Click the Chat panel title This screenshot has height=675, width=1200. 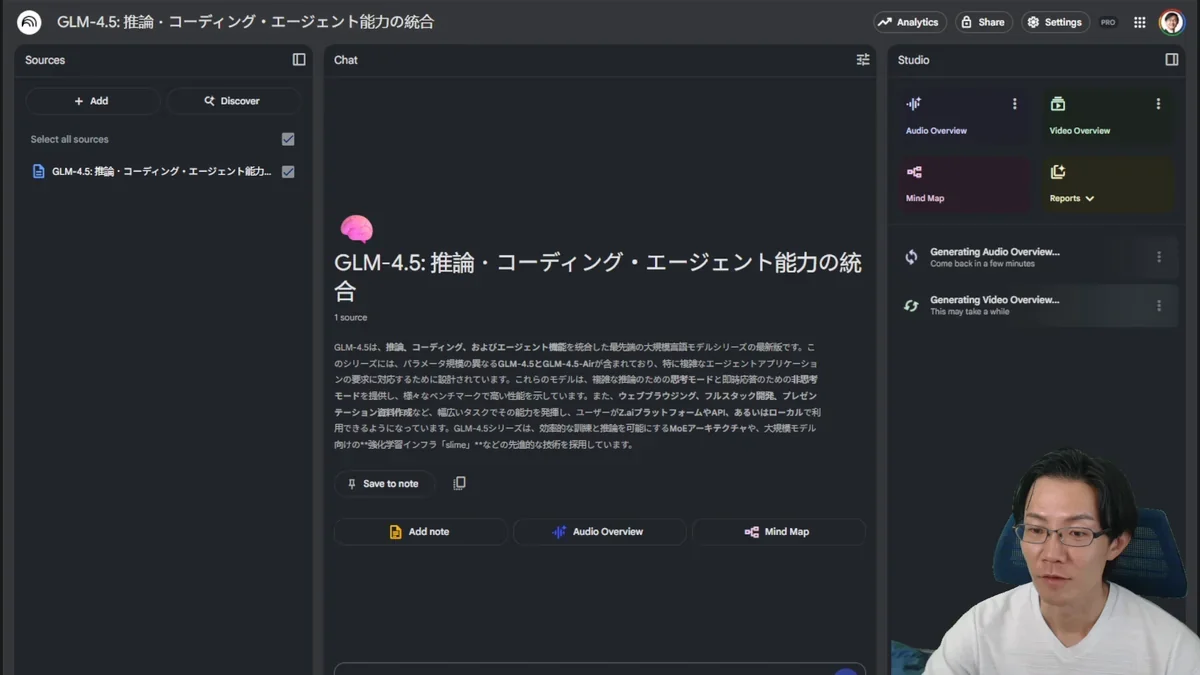pyautogui.click(x=346, y=60)
